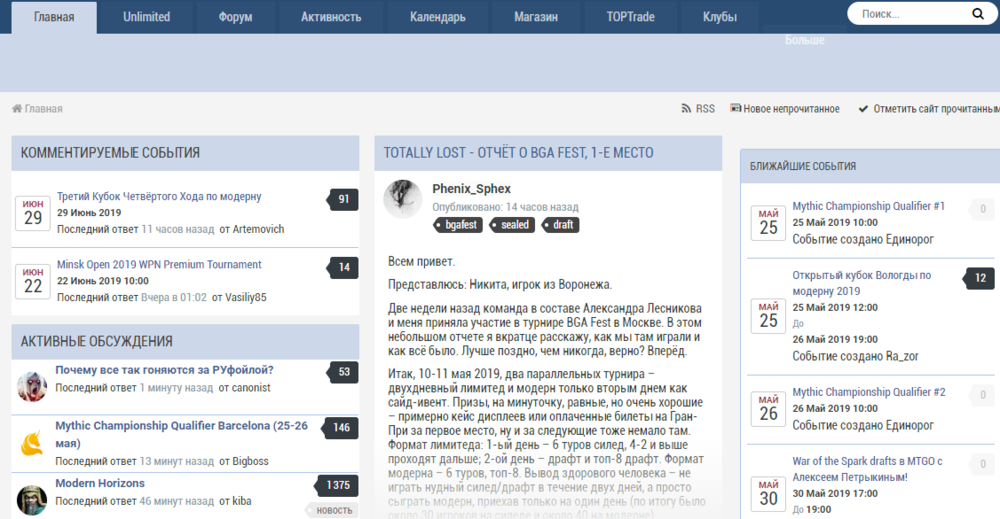This screenshot has width=1000, height=519.
Task: Open Modern Horizons discussion
Action: tap(100, 483)
